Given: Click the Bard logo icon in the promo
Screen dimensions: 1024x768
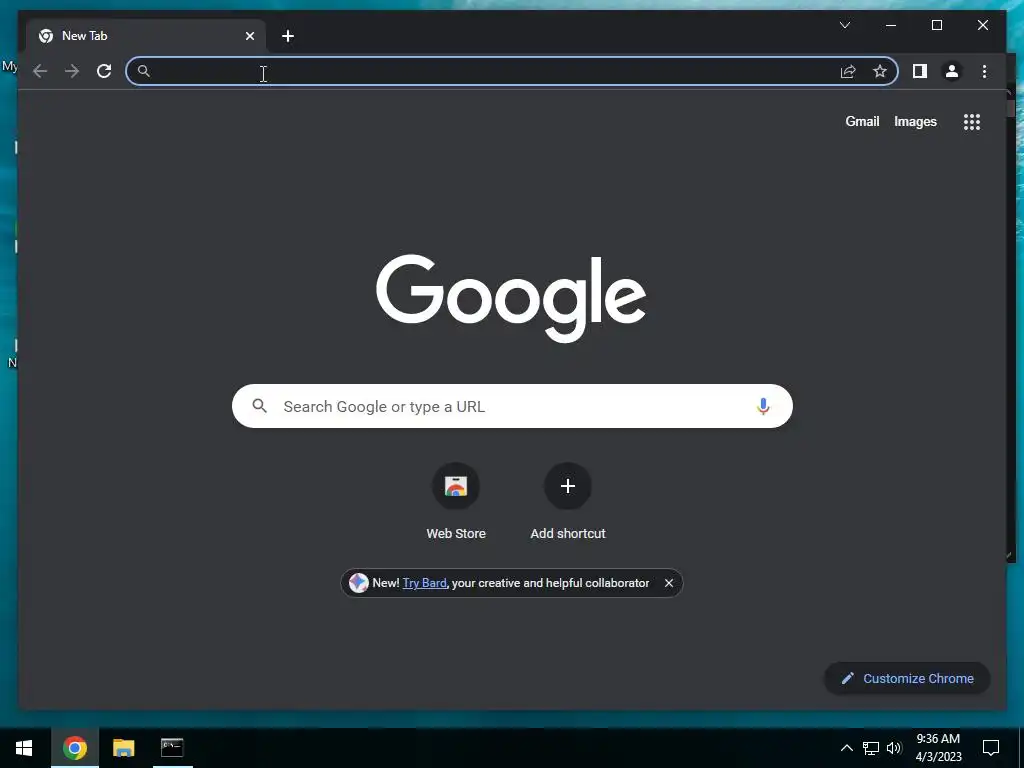Looking at the screenshot, I should coord(359,583).
